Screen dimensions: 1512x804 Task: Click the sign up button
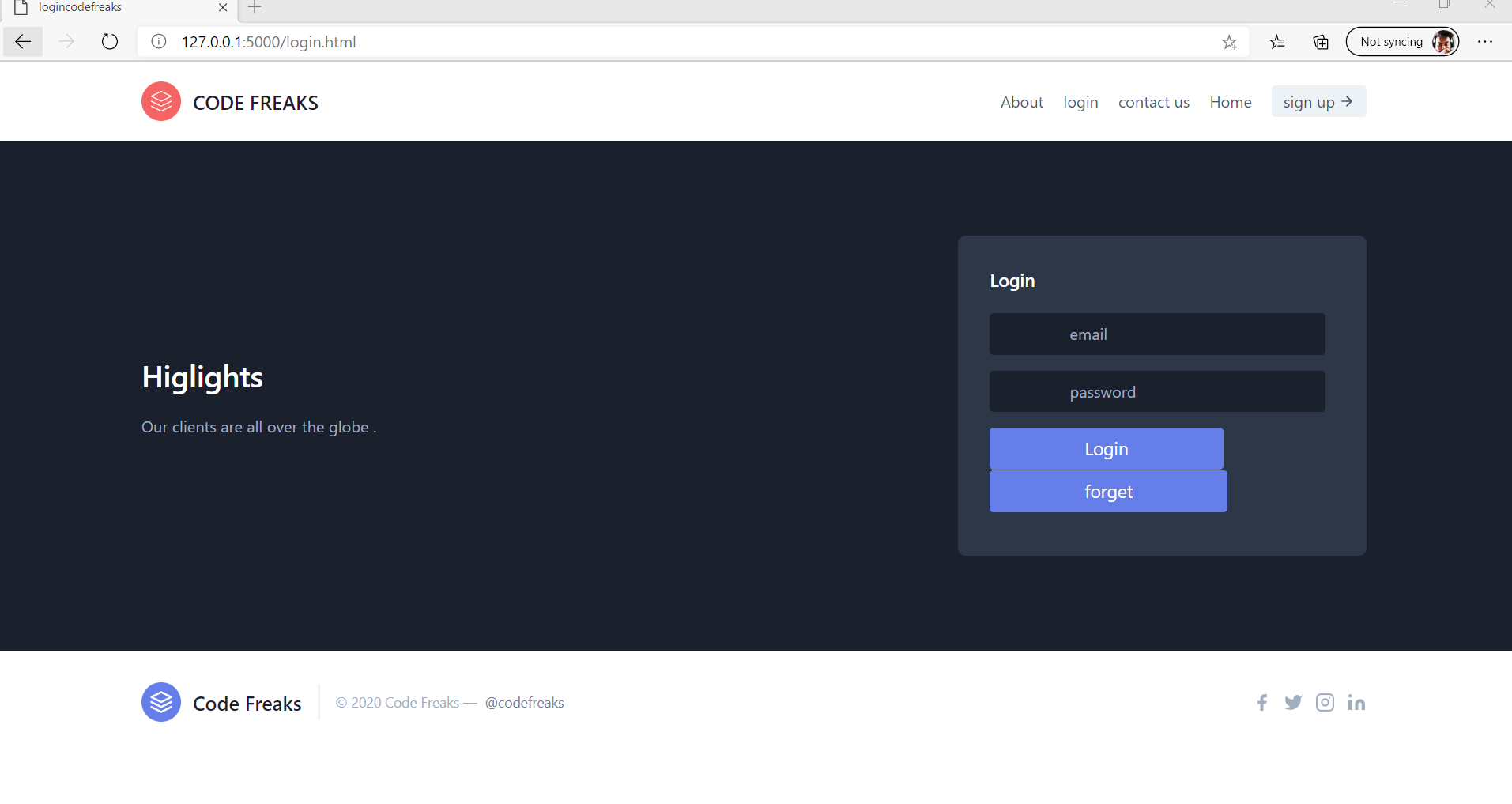[1317, 101]
